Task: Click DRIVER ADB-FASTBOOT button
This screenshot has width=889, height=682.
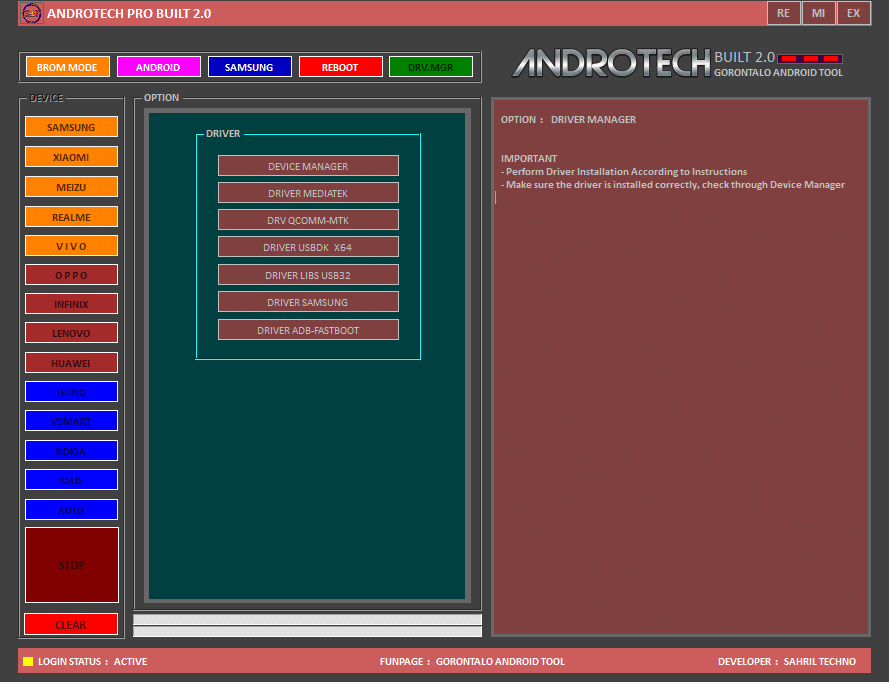Action: click(x=308, y=330)
